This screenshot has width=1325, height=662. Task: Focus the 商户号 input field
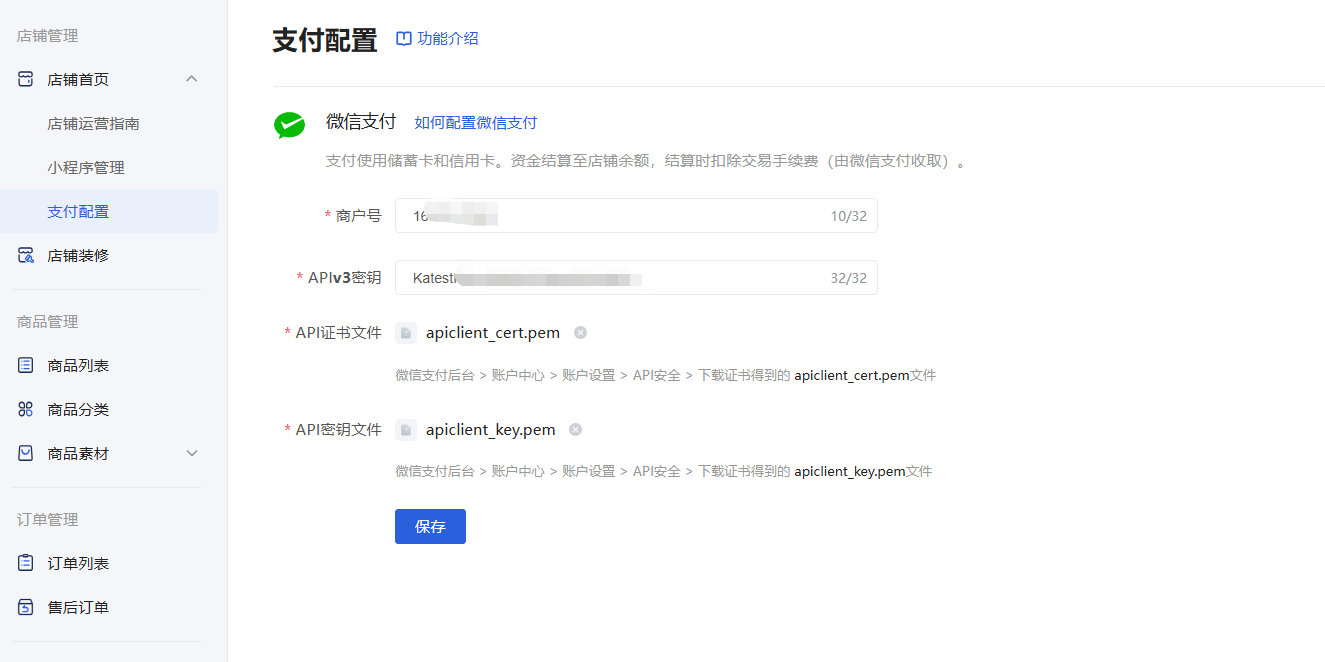636,216
